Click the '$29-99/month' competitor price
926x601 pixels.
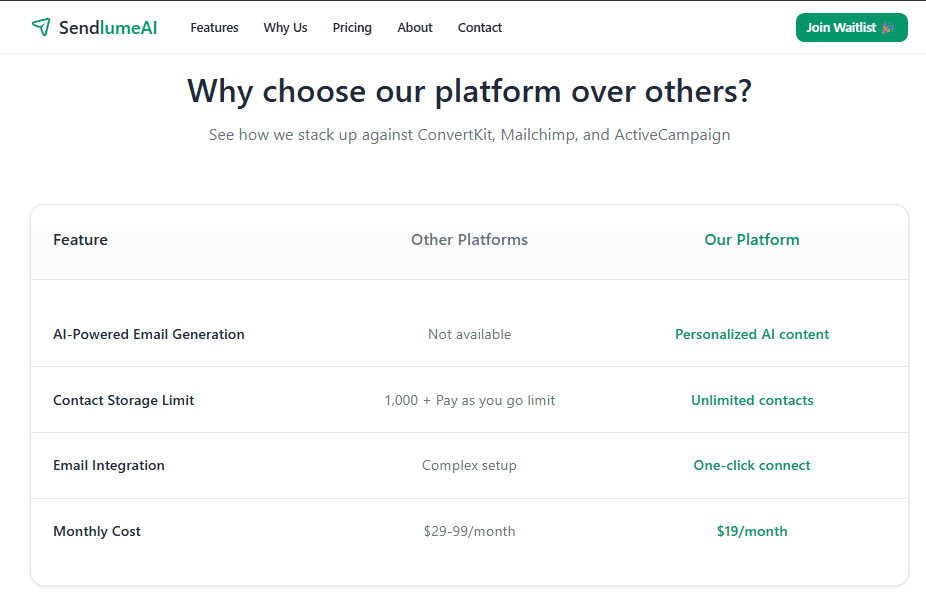click(x=469, y=531)
